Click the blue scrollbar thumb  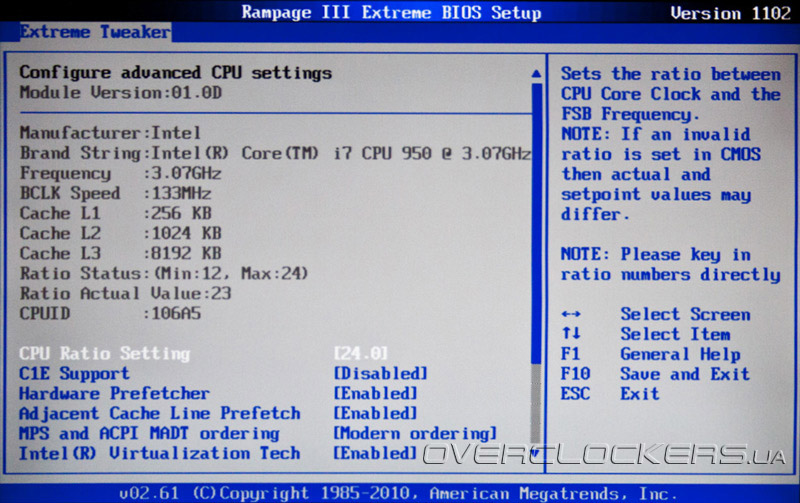coord(536,223)
